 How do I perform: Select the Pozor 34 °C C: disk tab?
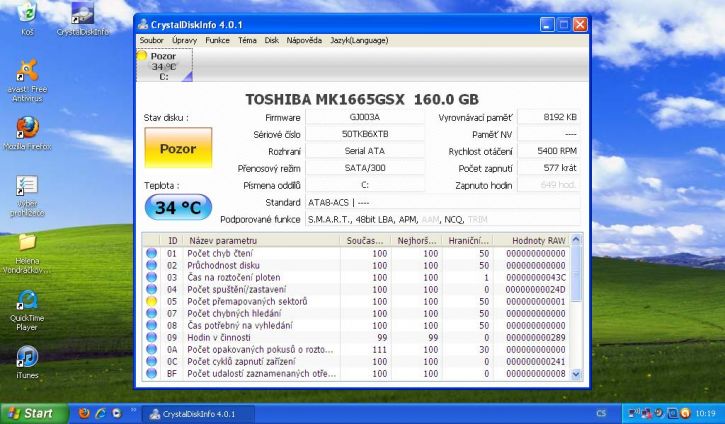pos(165,66)
